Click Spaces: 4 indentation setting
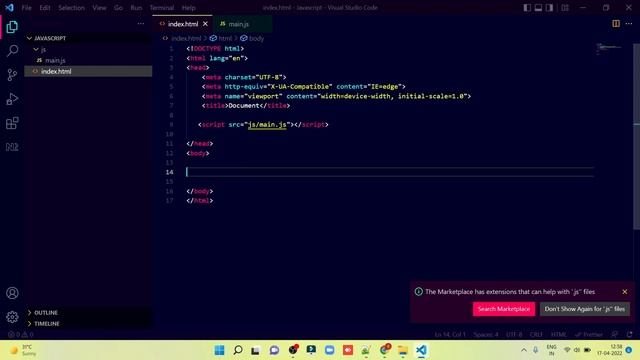This screenshot has width=640, height=360. [486, 335]
